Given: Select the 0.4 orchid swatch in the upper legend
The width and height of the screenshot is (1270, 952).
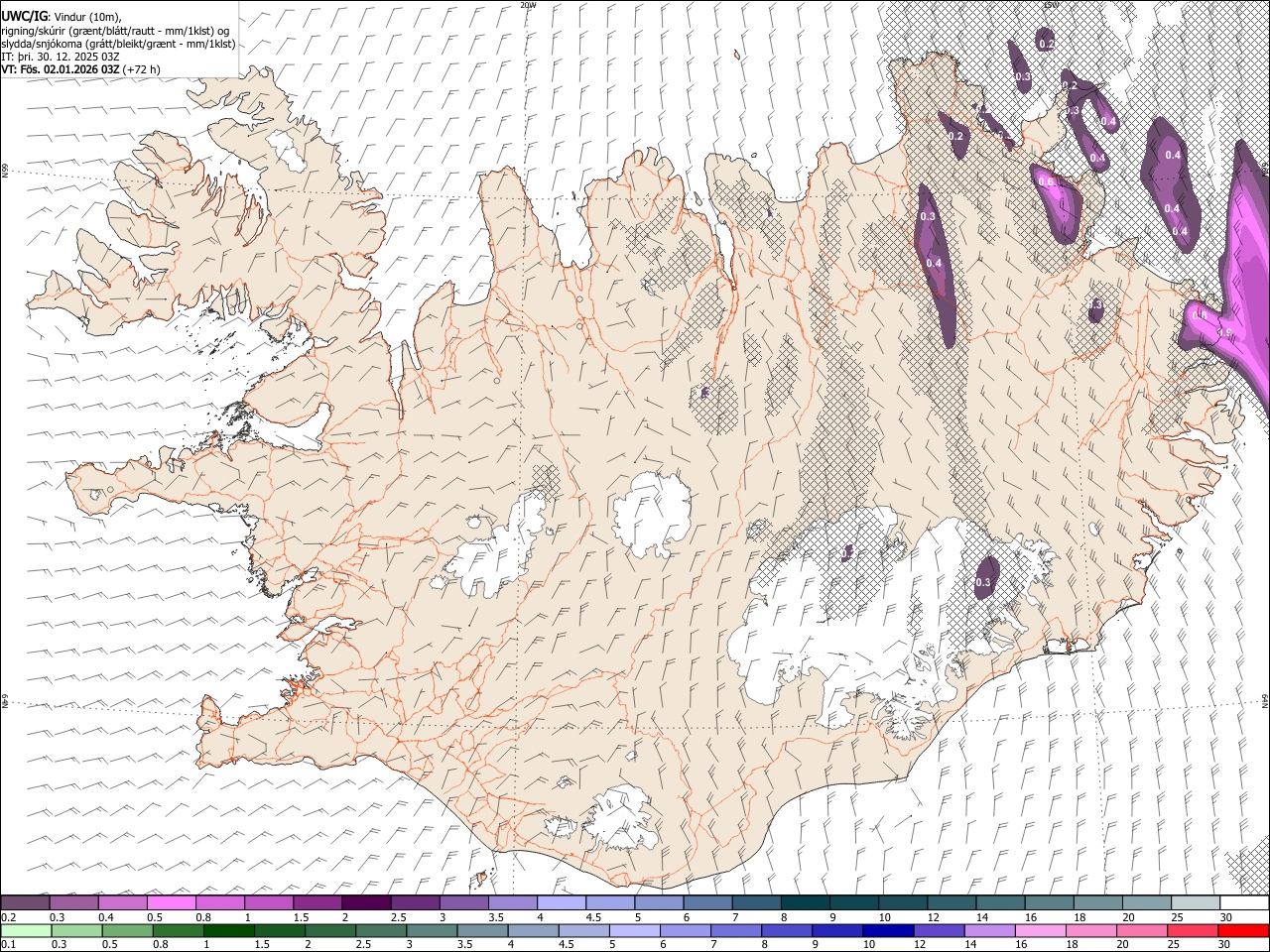Looking at the screenshot, I should pos(122,903).
